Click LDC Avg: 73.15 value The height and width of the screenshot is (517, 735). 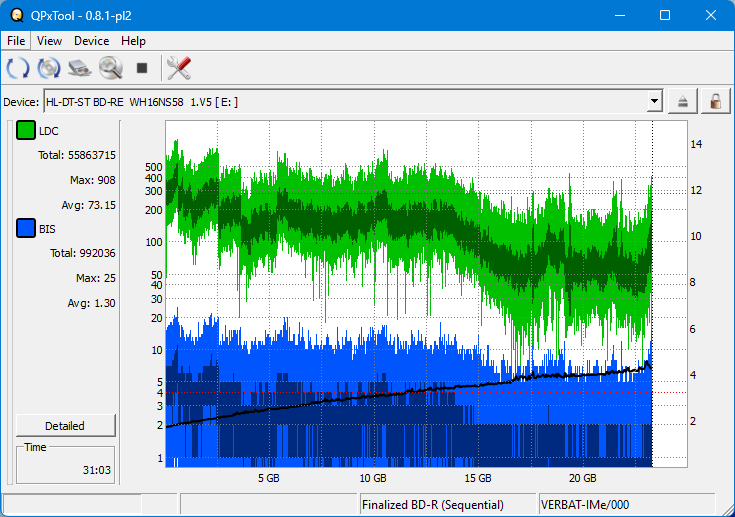(x=88, y=205)
